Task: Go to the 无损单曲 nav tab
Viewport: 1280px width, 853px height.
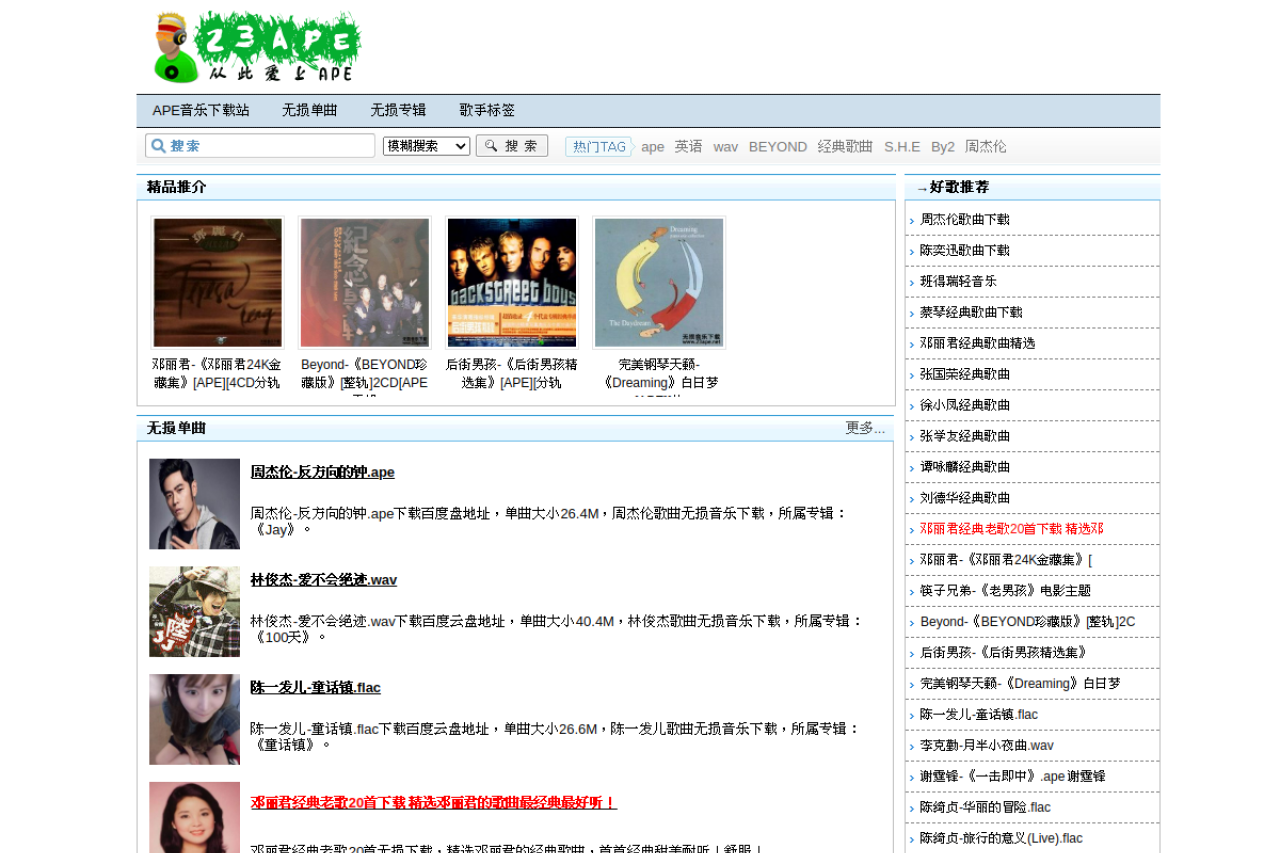Action: pyautogui.click(x=310, y=110)
